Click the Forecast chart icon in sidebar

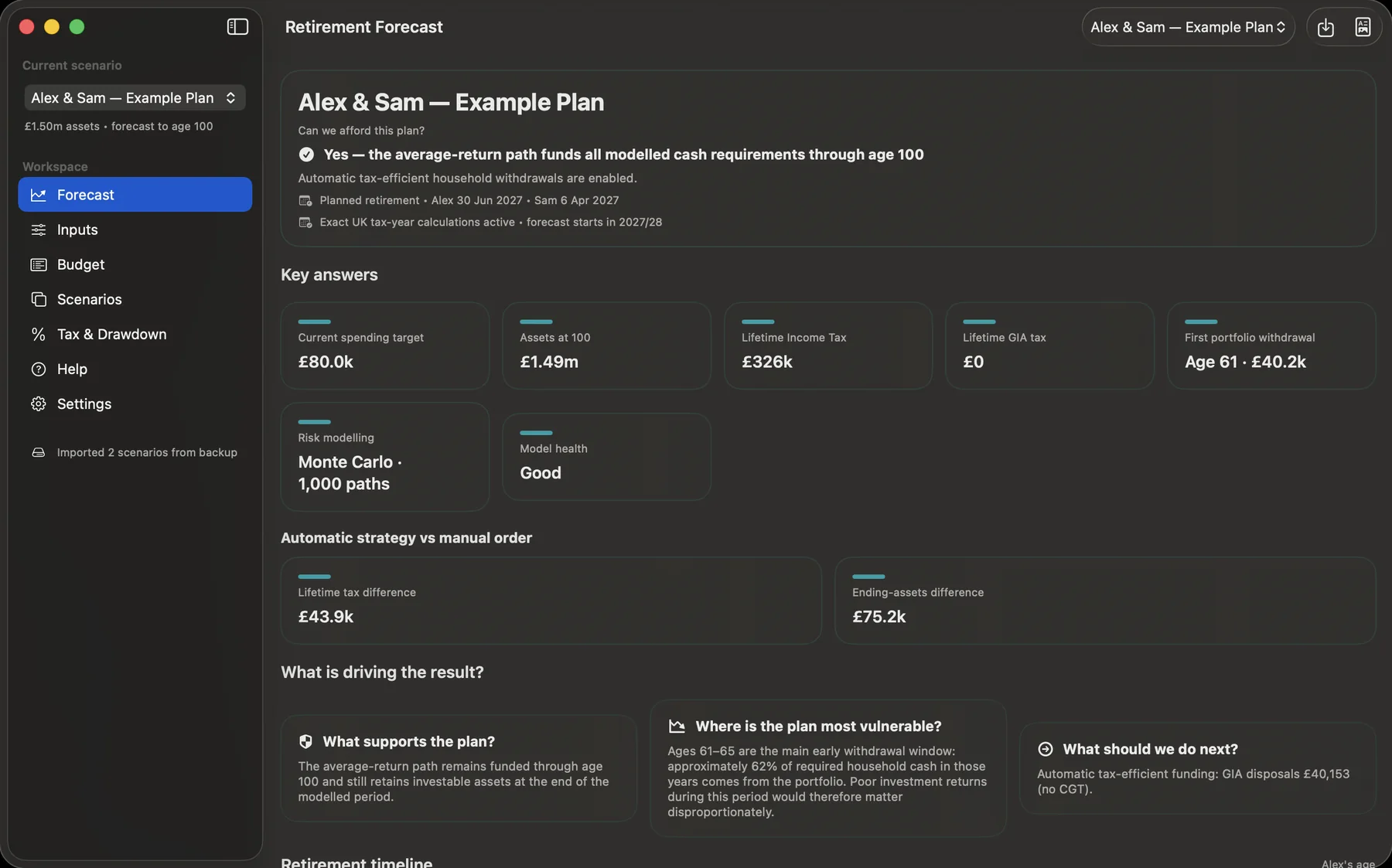tap(39, 195)
